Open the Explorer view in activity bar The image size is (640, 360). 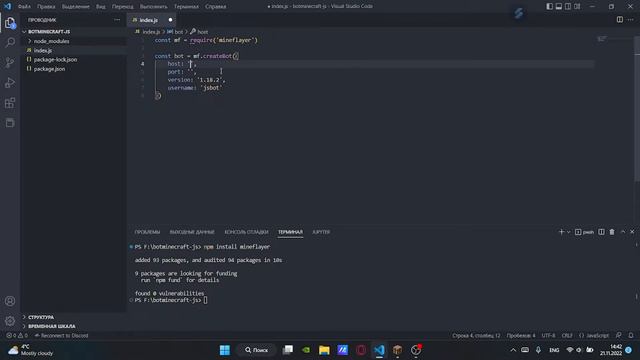pyautogui.click(x=10, y=23)
